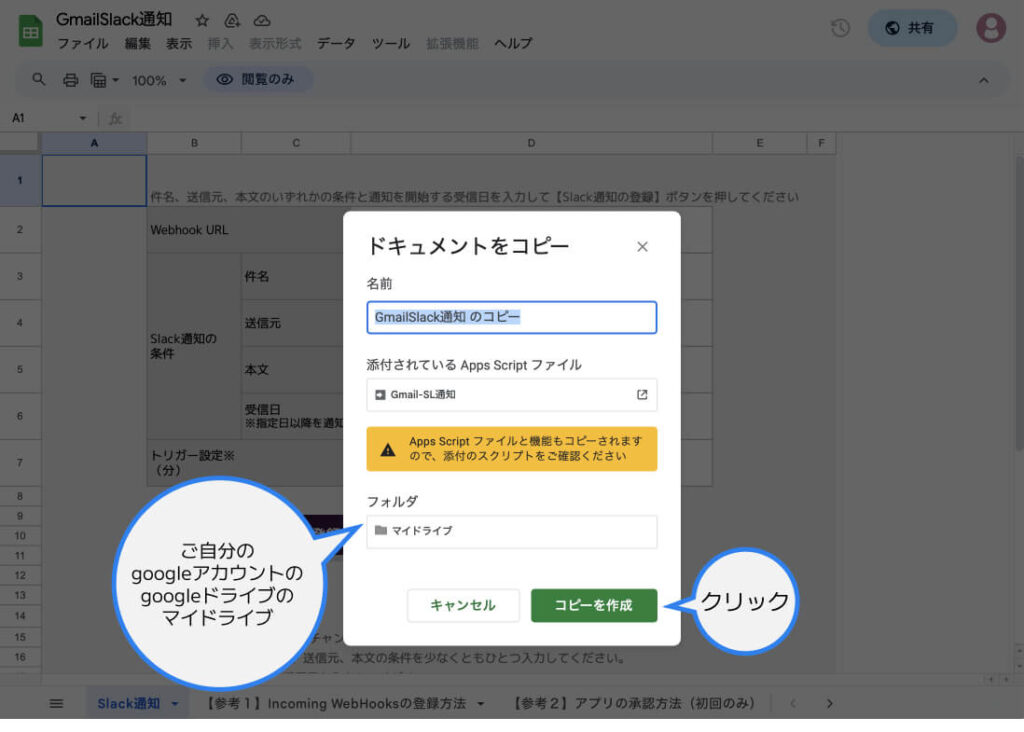Viewport: 1024px width, 732px height.
Task: Select row 2 header
Action: [x=20, y=230]
